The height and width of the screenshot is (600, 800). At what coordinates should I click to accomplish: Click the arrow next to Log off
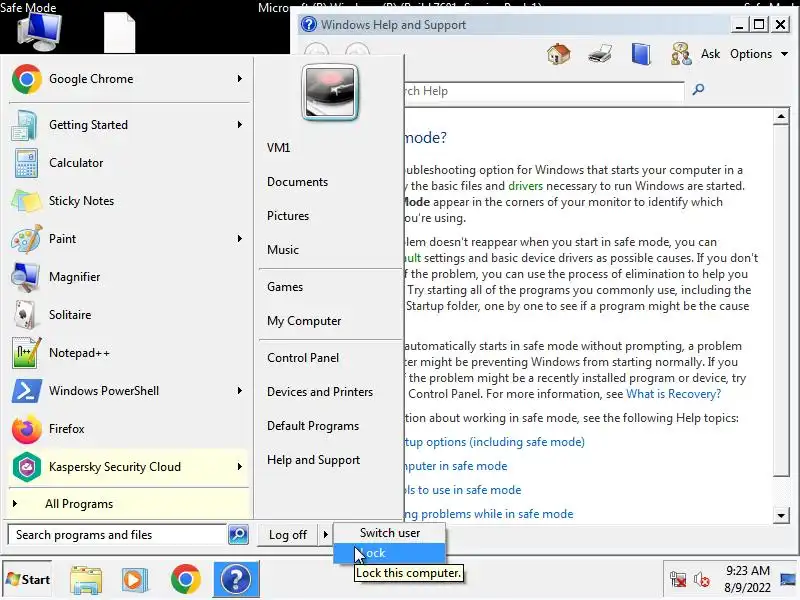(326, 535)
